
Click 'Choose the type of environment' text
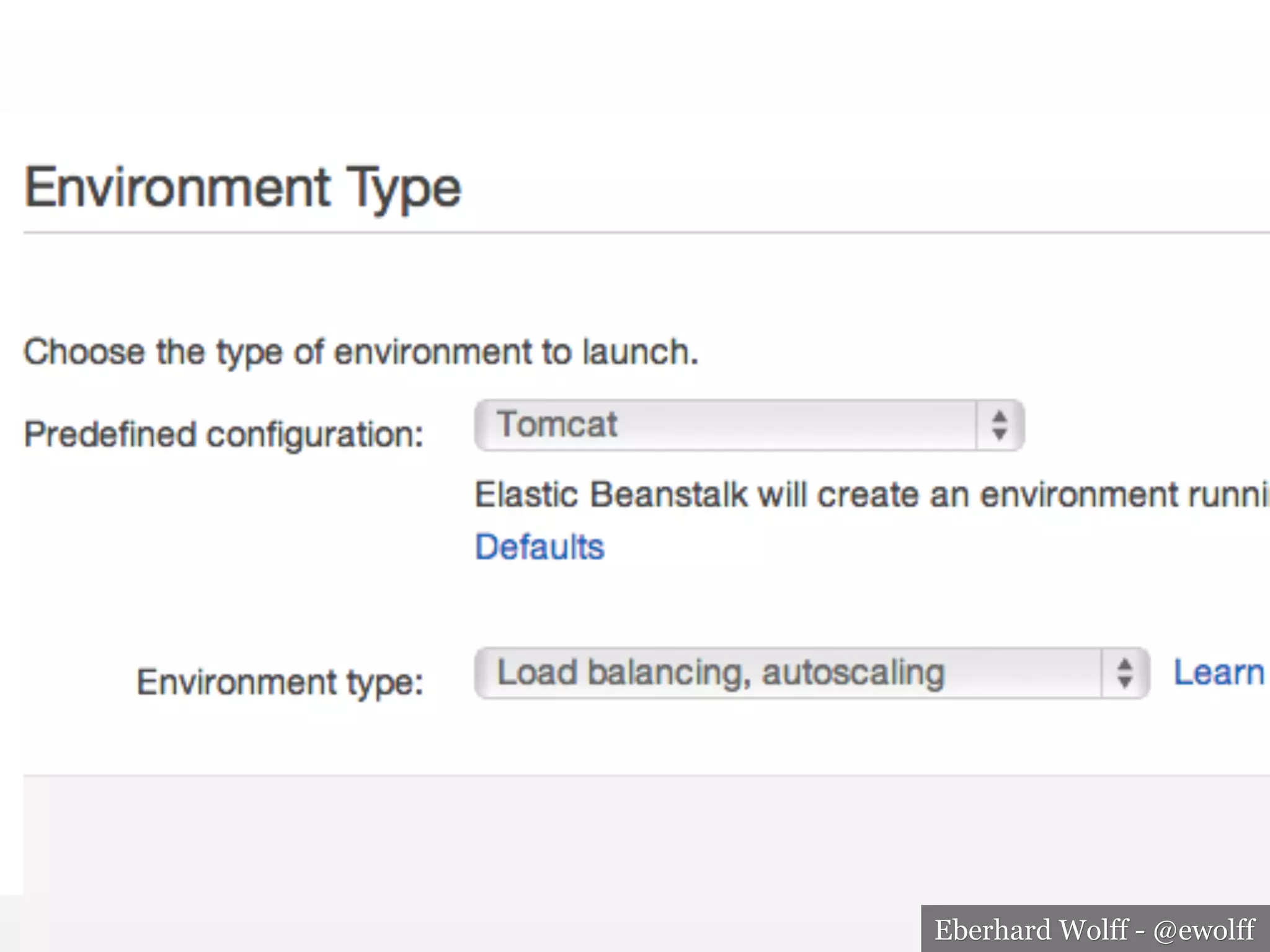click(x=361, y=352)
